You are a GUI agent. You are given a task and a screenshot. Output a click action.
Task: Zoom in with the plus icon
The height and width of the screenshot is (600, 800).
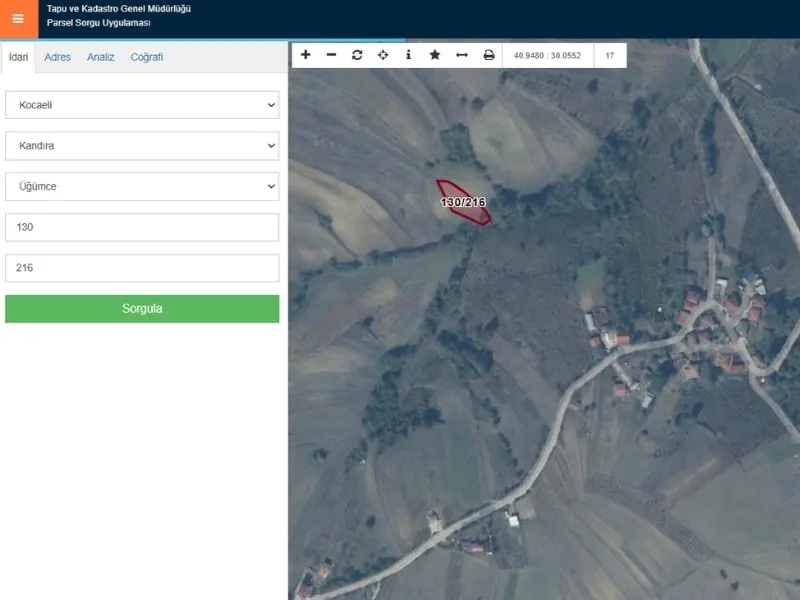pos(306,55)
